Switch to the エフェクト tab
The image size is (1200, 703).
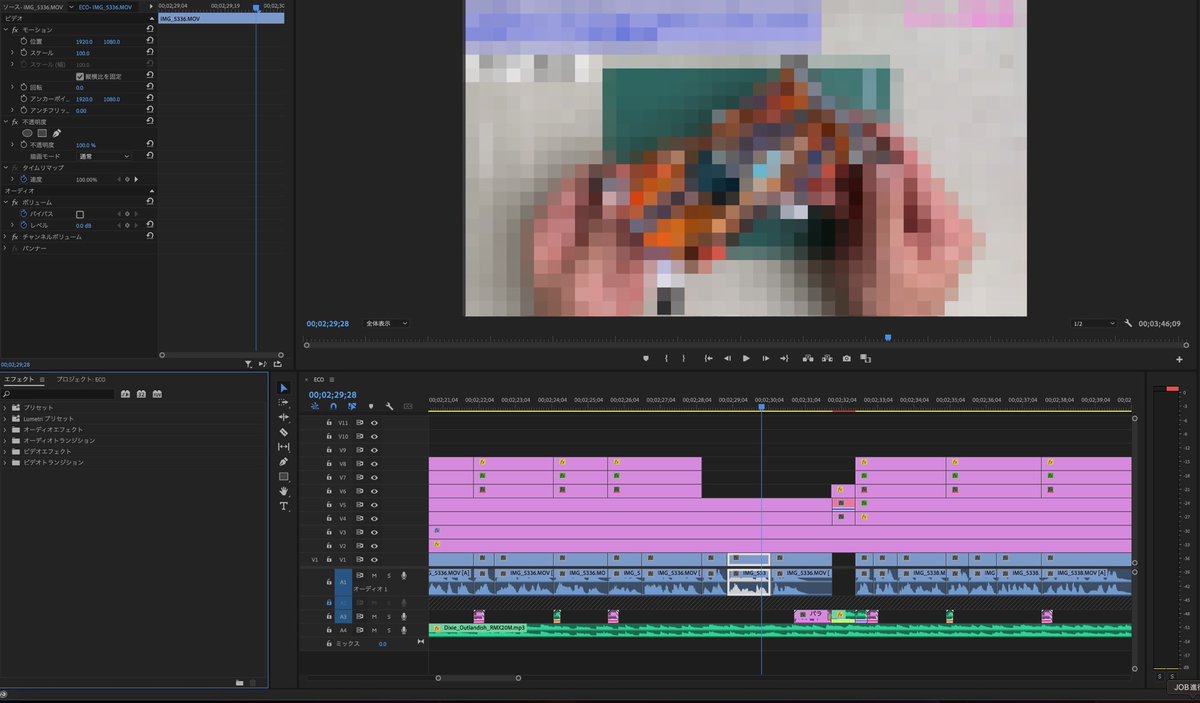[x=19, y=379]
